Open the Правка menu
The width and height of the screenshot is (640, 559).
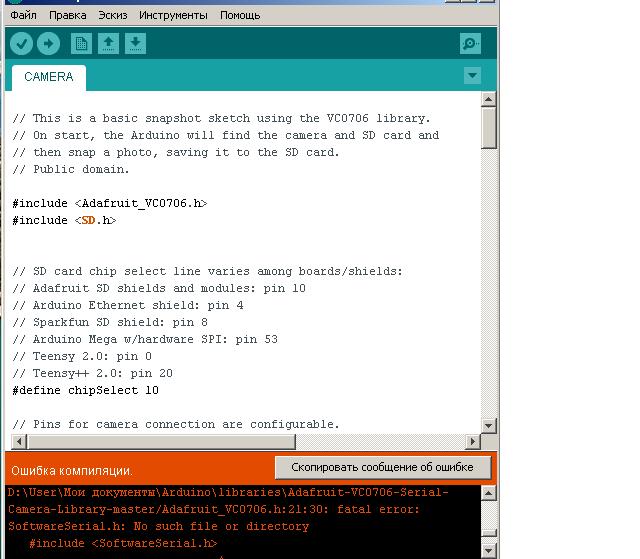pos(68,16)
